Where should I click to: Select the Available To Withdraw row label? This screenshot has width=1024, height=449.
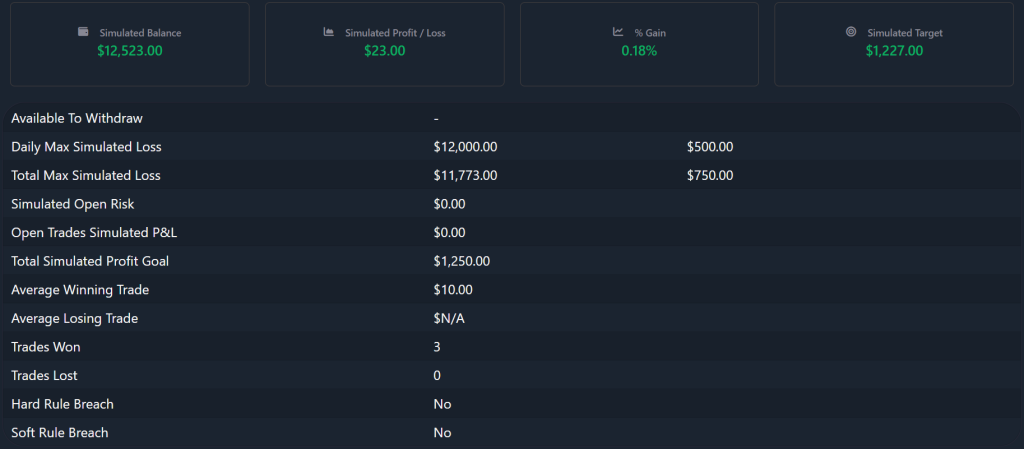77,118
